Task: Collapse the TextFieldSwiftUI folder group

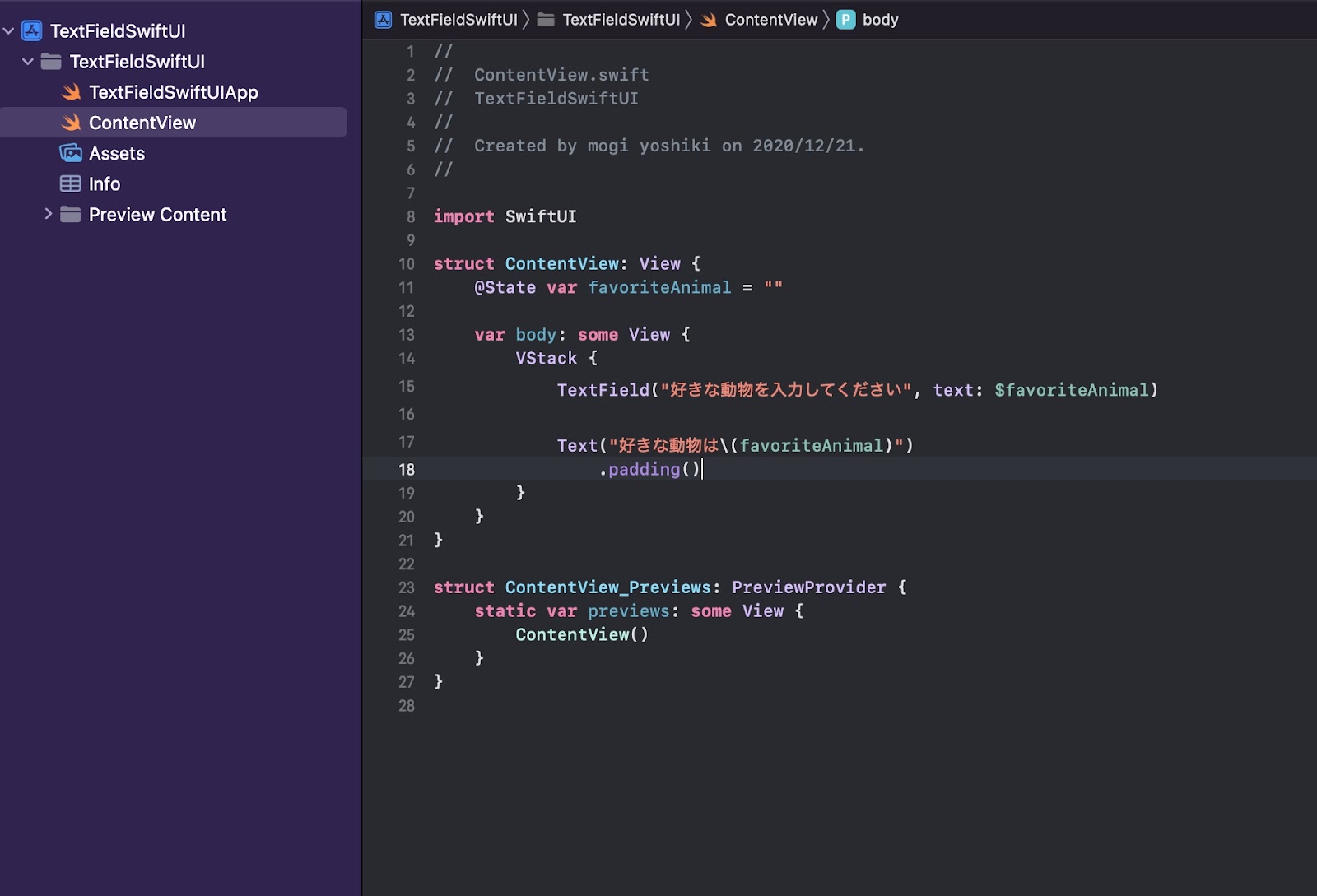Action: tap(28, 62)
